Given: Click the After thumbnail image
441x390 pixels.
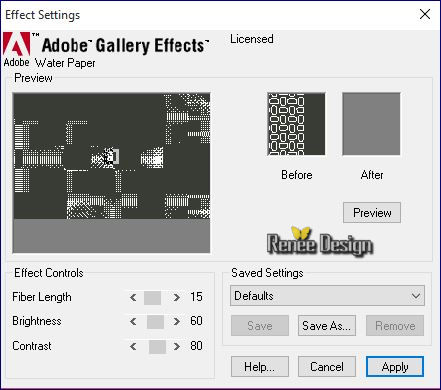Looking at the screenshot, I should pos(371,124).
